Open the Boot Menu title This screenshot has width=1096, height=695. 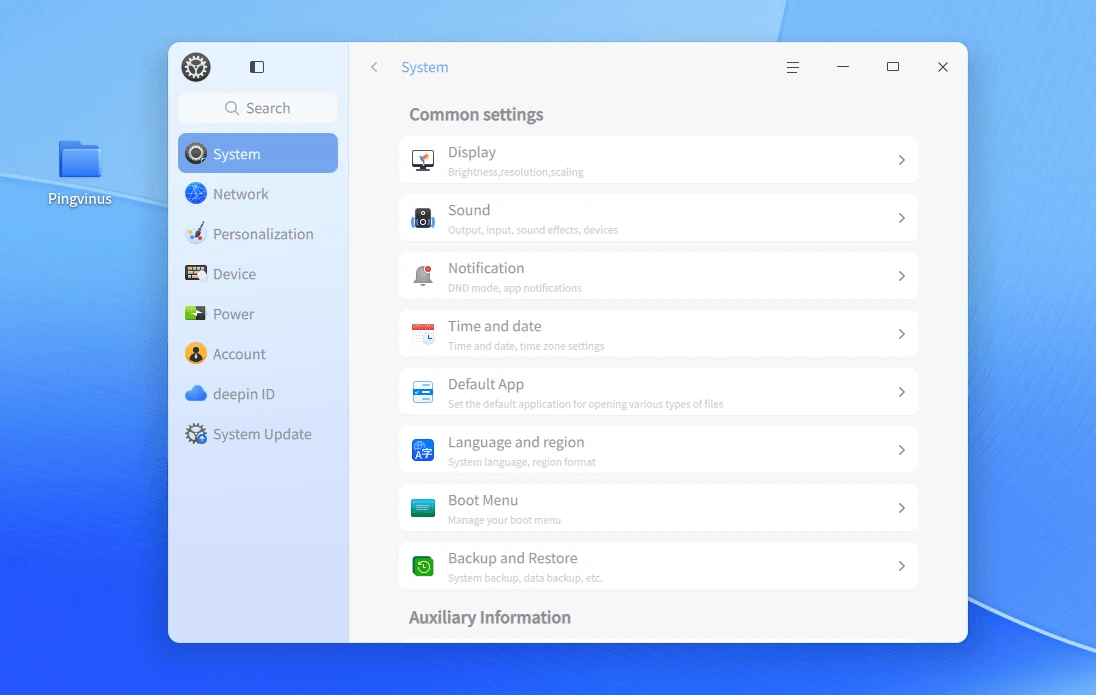pyautogui.click(x=483, y=500)
